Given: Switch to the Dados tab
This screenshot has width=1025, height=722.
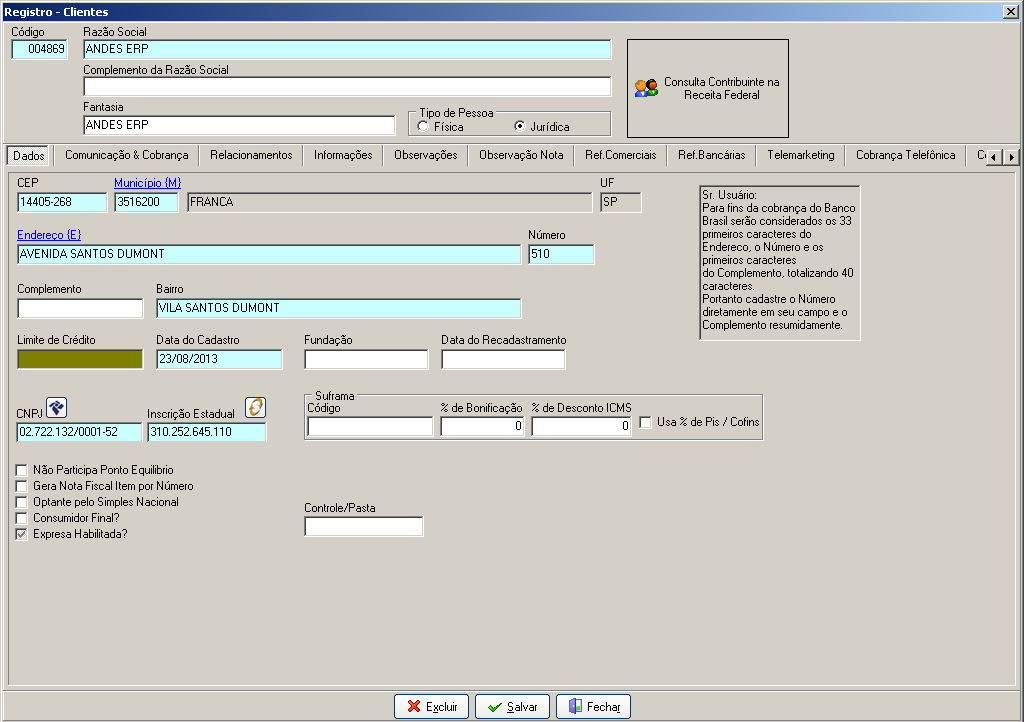Looking at the screenshot, I should 29,156.
